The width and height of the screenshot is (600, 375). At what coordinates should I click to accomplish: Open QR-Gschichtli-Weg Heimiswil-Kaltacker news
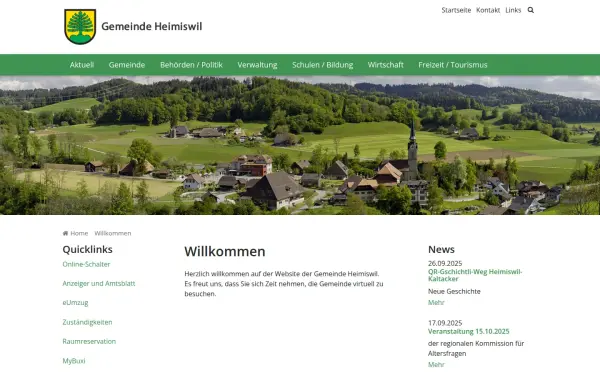475,275
